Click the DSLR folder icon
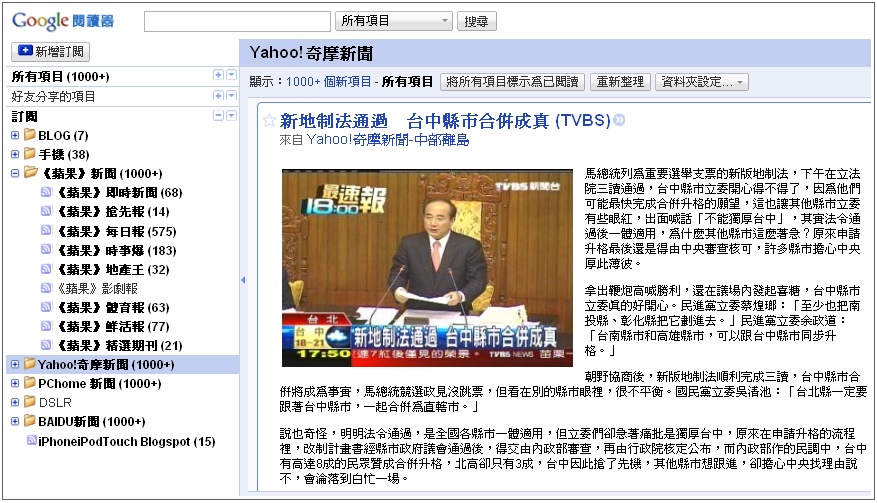Viewport: 877px width, 503px height. (30, 402)
